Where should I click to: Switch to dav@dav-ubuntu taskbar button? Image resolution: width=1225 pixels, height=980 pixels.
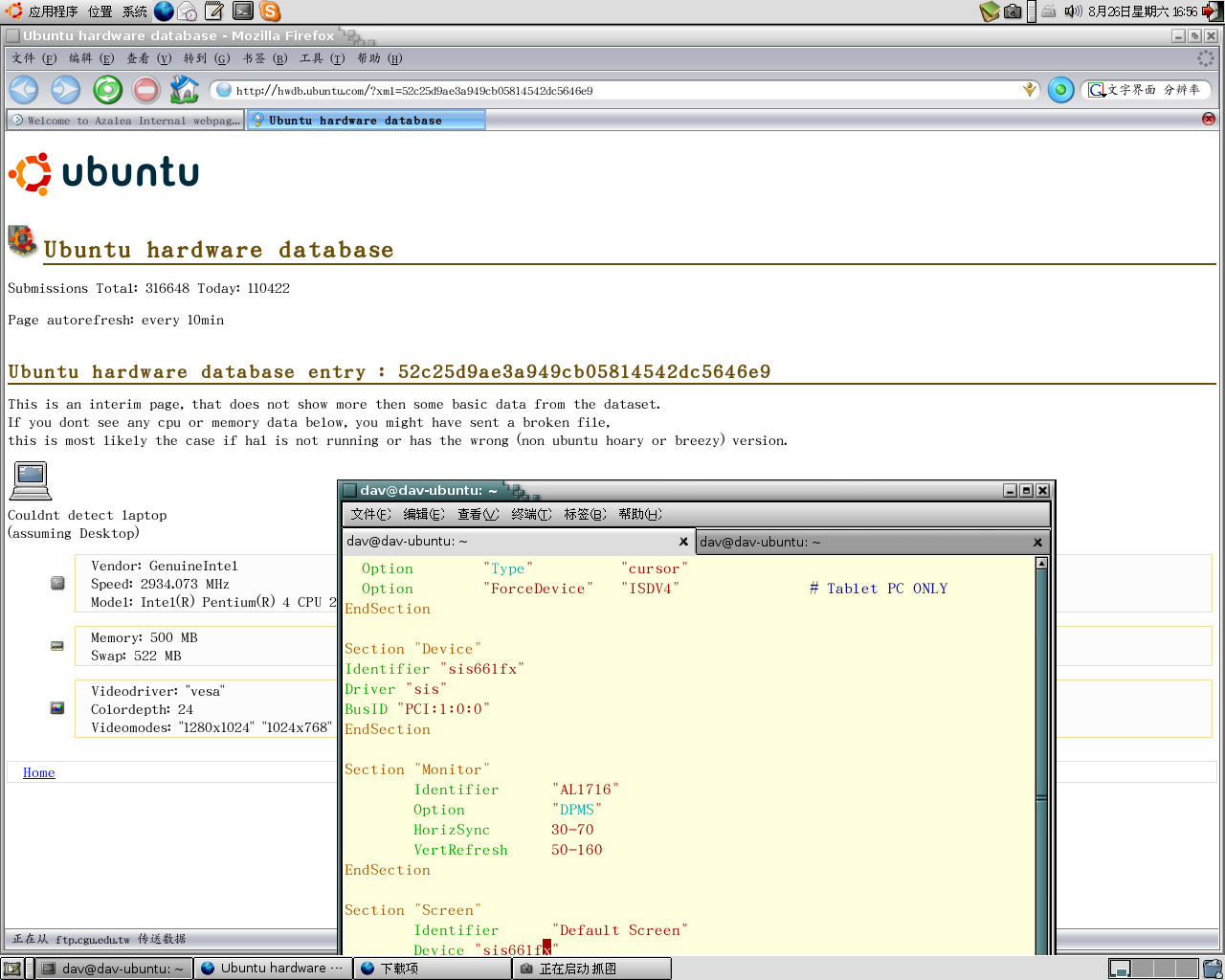point(114,969)
